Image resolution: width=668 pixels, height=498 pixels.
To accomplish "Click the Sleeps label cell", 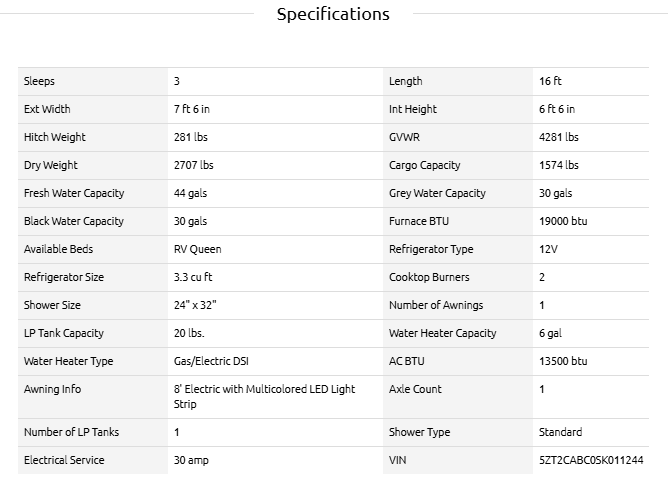I will coord(39,81).
